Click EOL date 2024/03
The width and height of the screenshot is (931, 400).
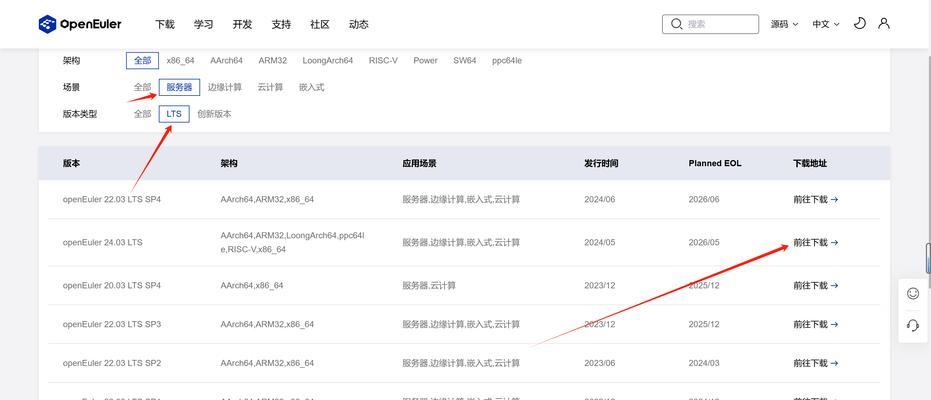click(x=704, y=363)
